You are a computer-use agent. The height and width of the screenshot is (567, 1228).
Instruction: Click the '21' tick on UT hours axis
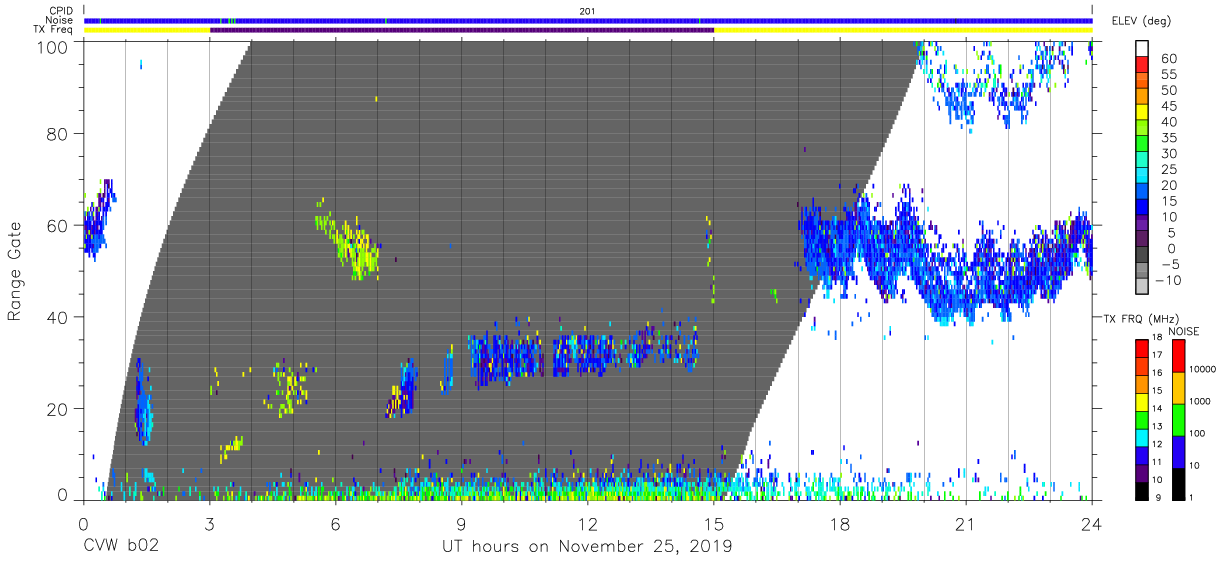(x=966, y=523)
